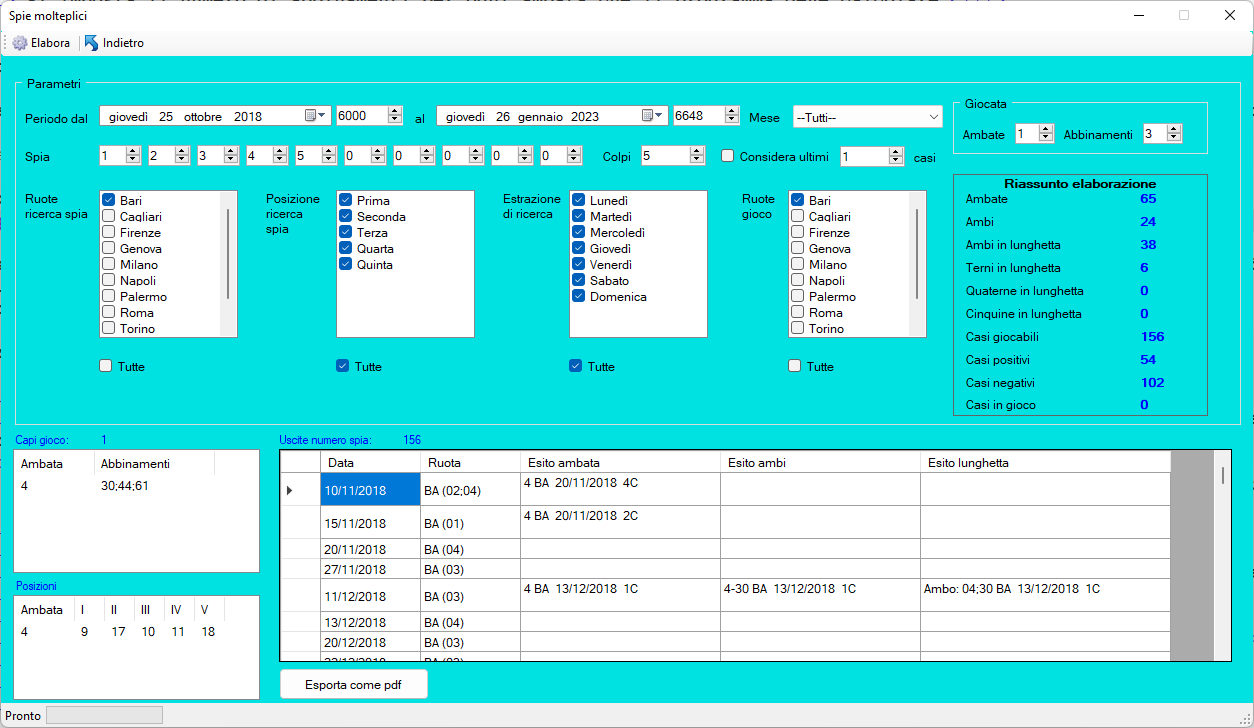Image resolution: width=1254 pixels, height=728 pixels.
Task: Select abbinamenti value 30;44;61
Action: [x=125, y=485]
